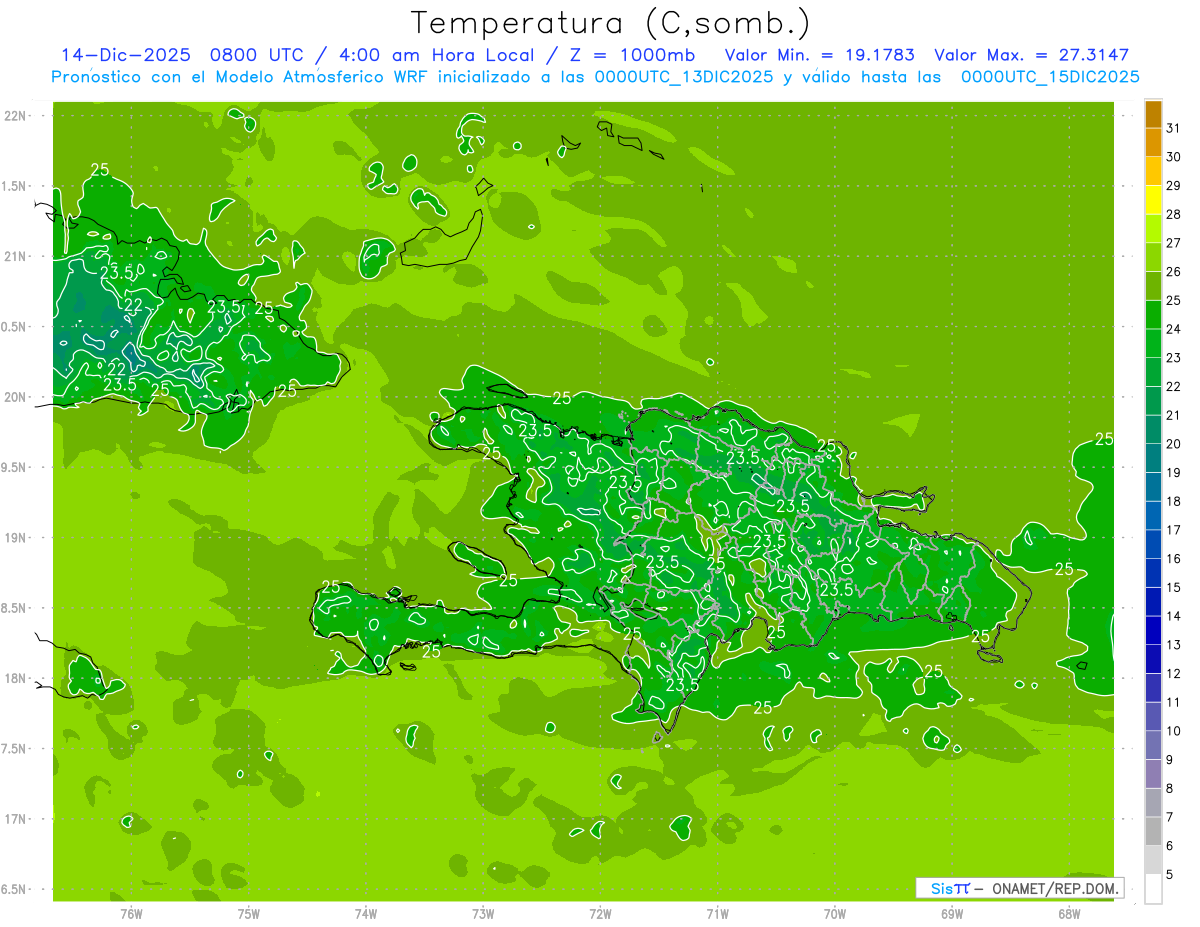Click the '17N' latitude axis label
This screenshot has height=927, width=1200.
(x=15, y=819)
